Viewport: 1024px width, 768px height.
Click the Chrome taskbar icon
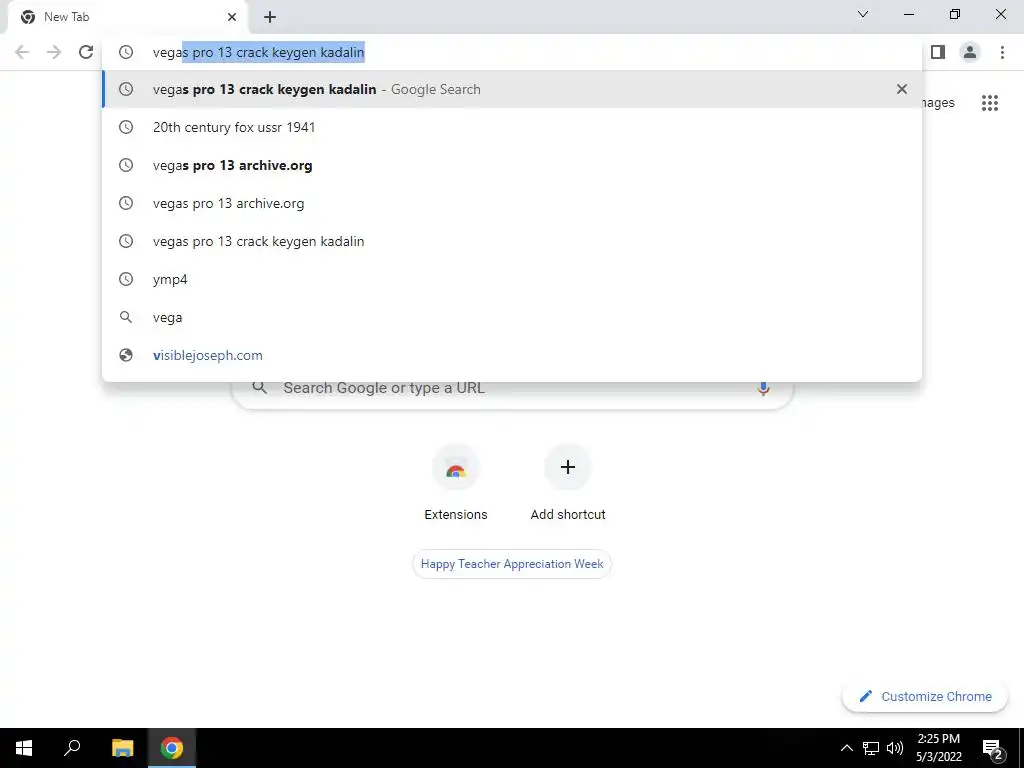(x=172, y=748)
